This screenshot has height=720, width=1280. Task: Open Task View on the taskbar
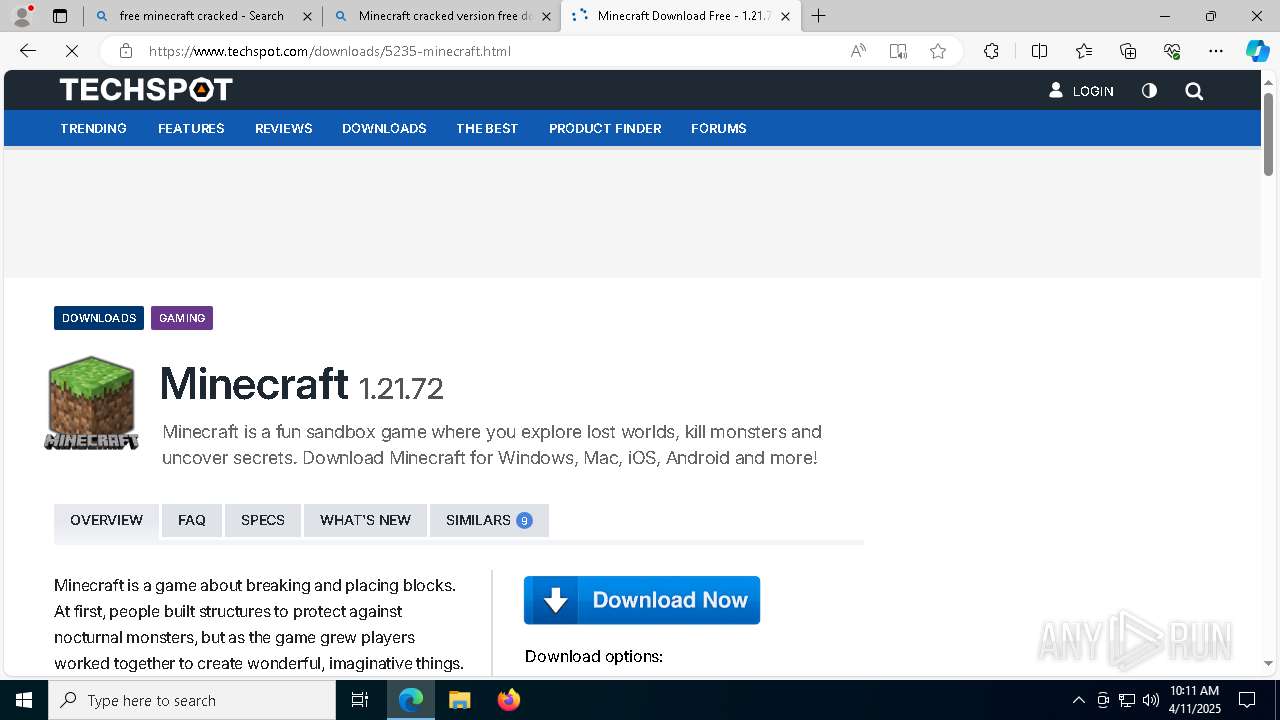[x=360, y=700]
